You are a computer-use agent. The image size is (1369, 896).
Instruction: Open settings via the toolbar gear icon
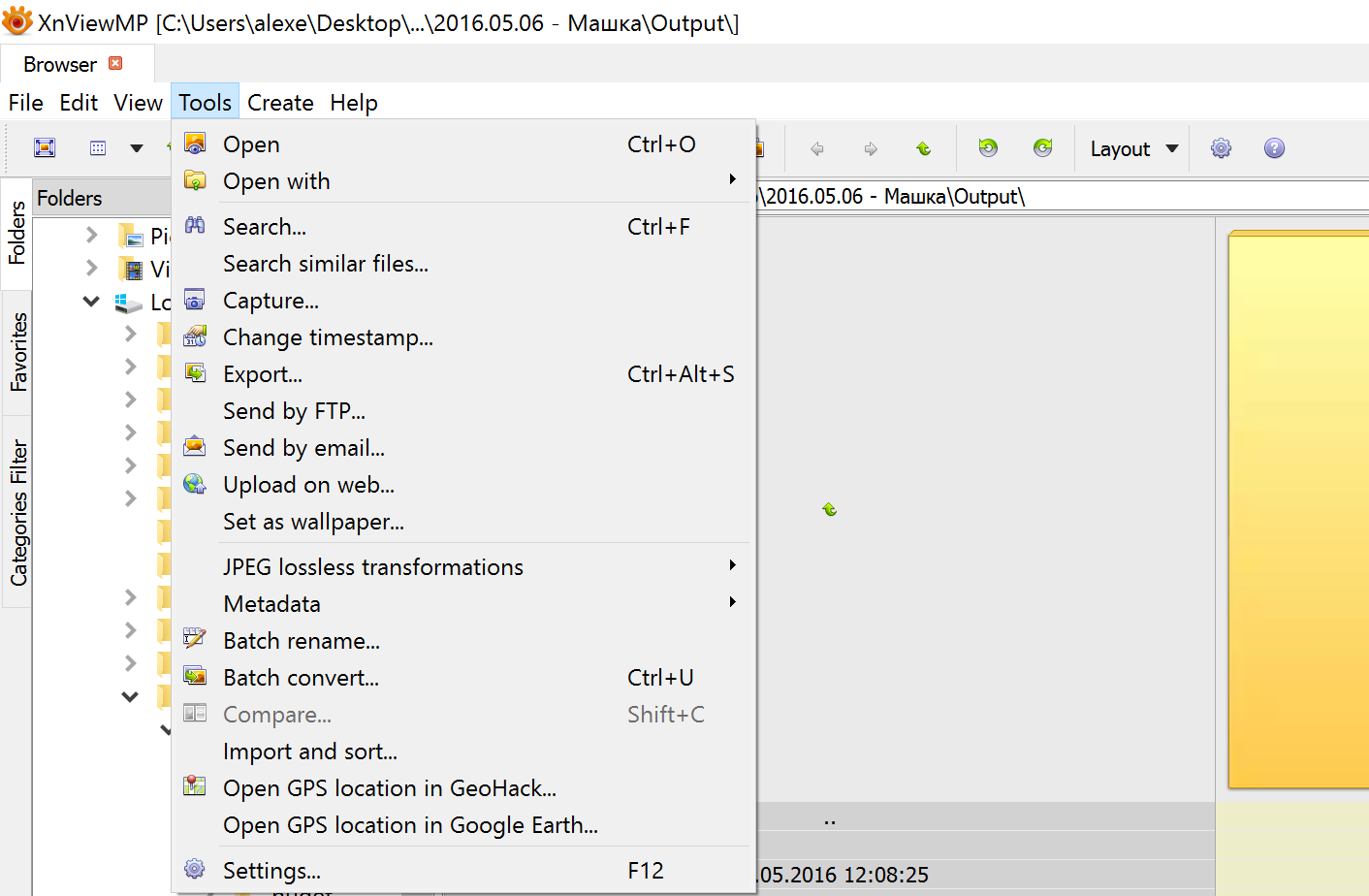click(x=1221, y=148)
